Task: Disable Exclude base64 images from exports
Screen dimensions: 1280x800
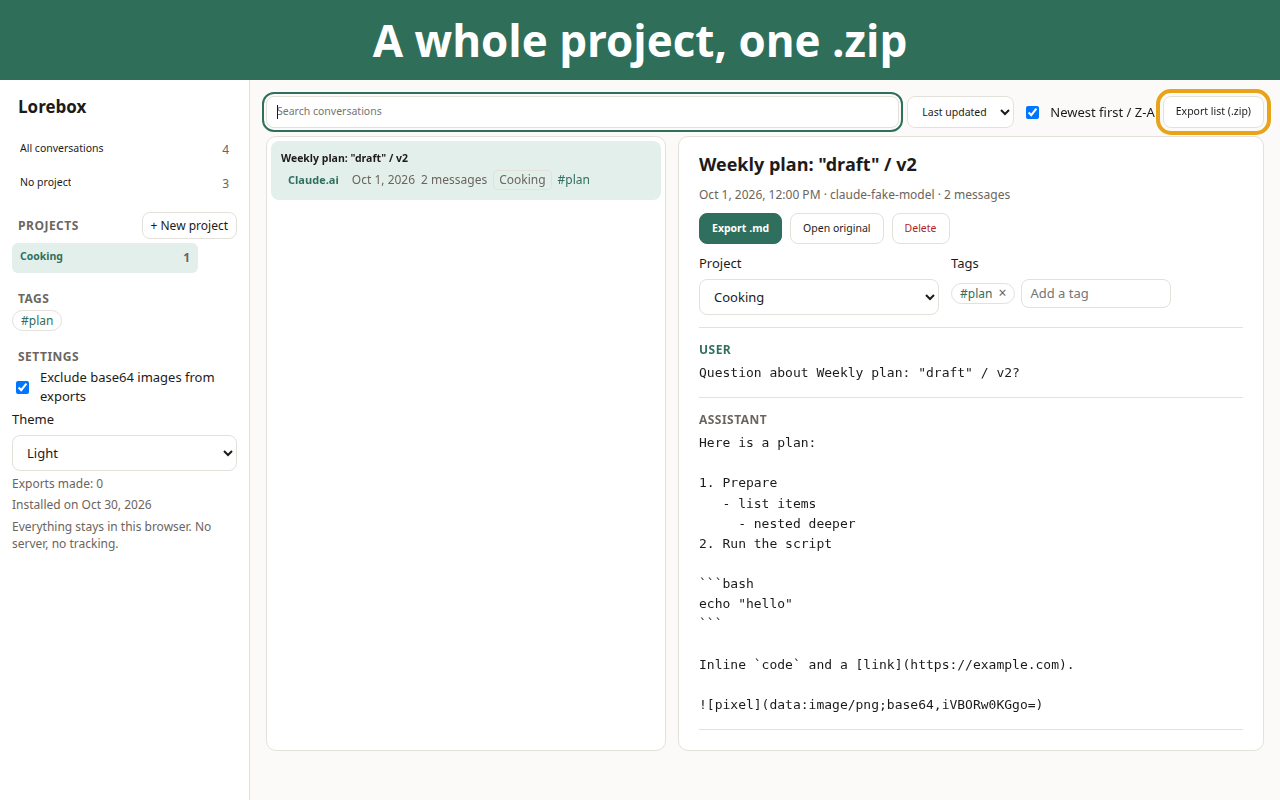Action: 22,387
